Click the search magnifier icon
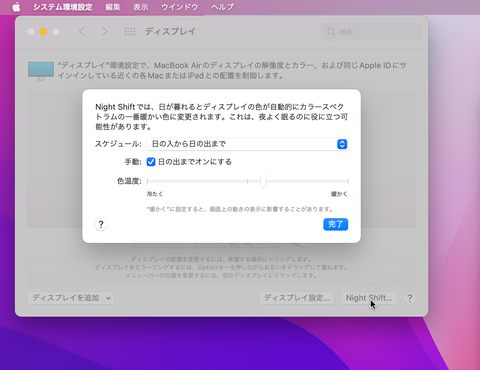The width and height of the screenshot is (480, 370). [331, 32]
